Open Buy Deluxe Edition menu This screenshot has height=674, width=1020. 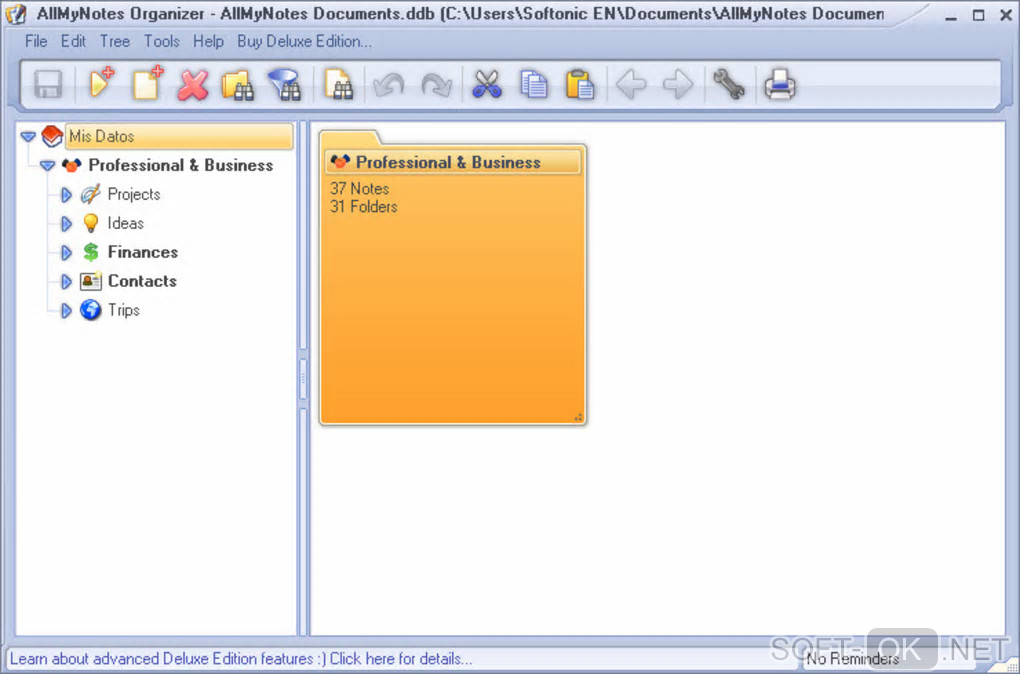pos(304,42)
